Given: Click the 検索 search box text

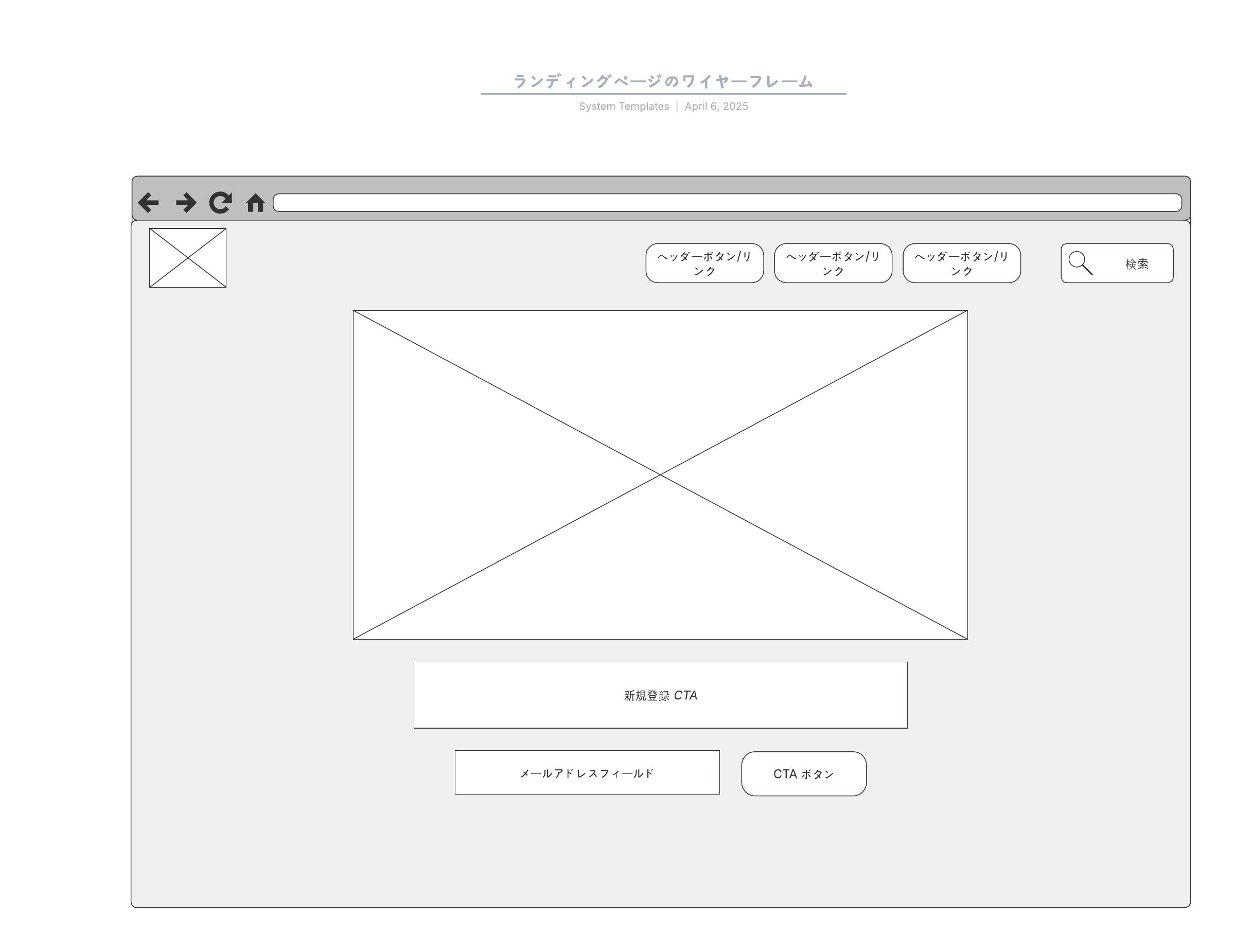Looking at the screenshot, I should pyautogui.click(x=1137, y=264).
